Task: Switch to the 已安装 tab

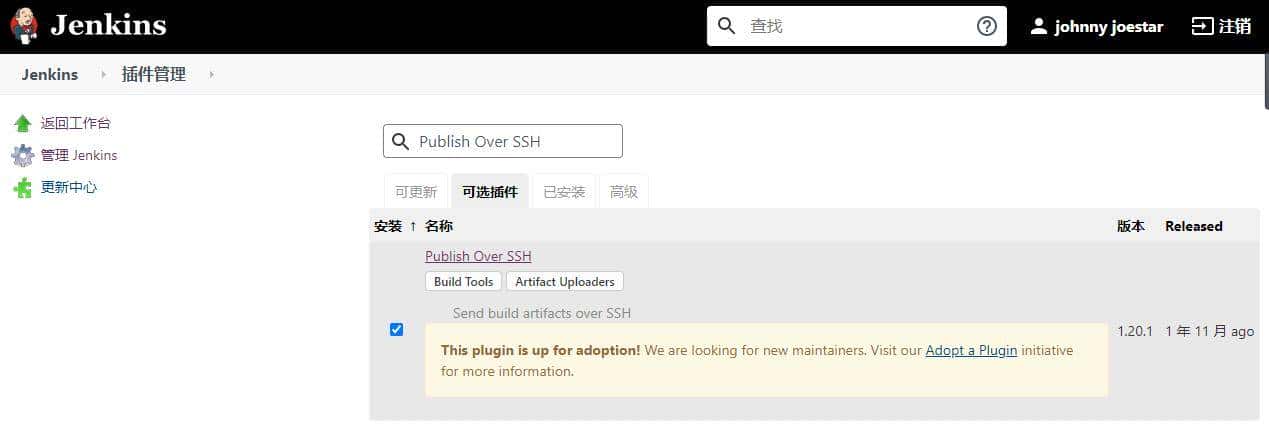Action: [x=564, y=192]
